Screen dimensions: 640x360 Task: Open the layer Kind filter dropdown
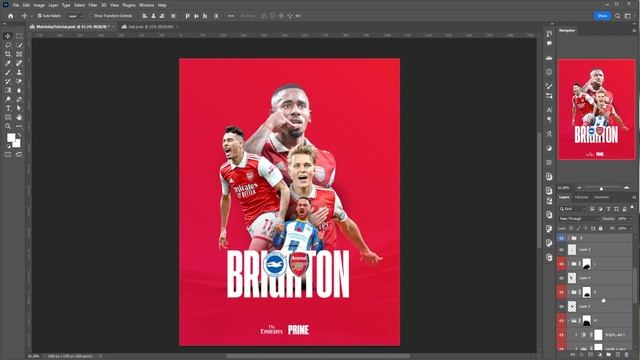(573, 209)
